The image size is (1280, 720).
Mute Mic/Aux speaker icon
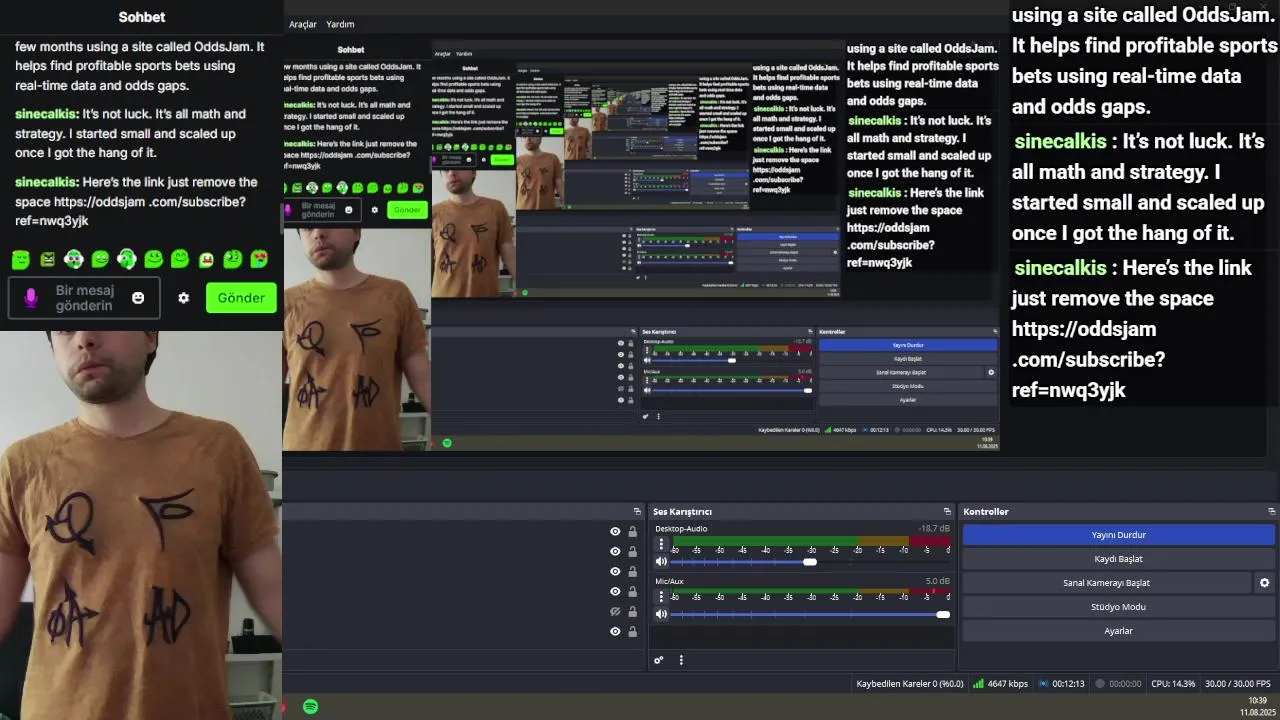coord(661,614)
